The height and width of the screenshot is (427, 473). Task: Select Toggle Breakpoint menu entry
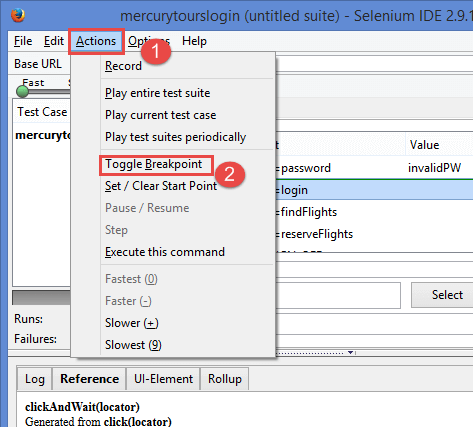tap(154, 164)
